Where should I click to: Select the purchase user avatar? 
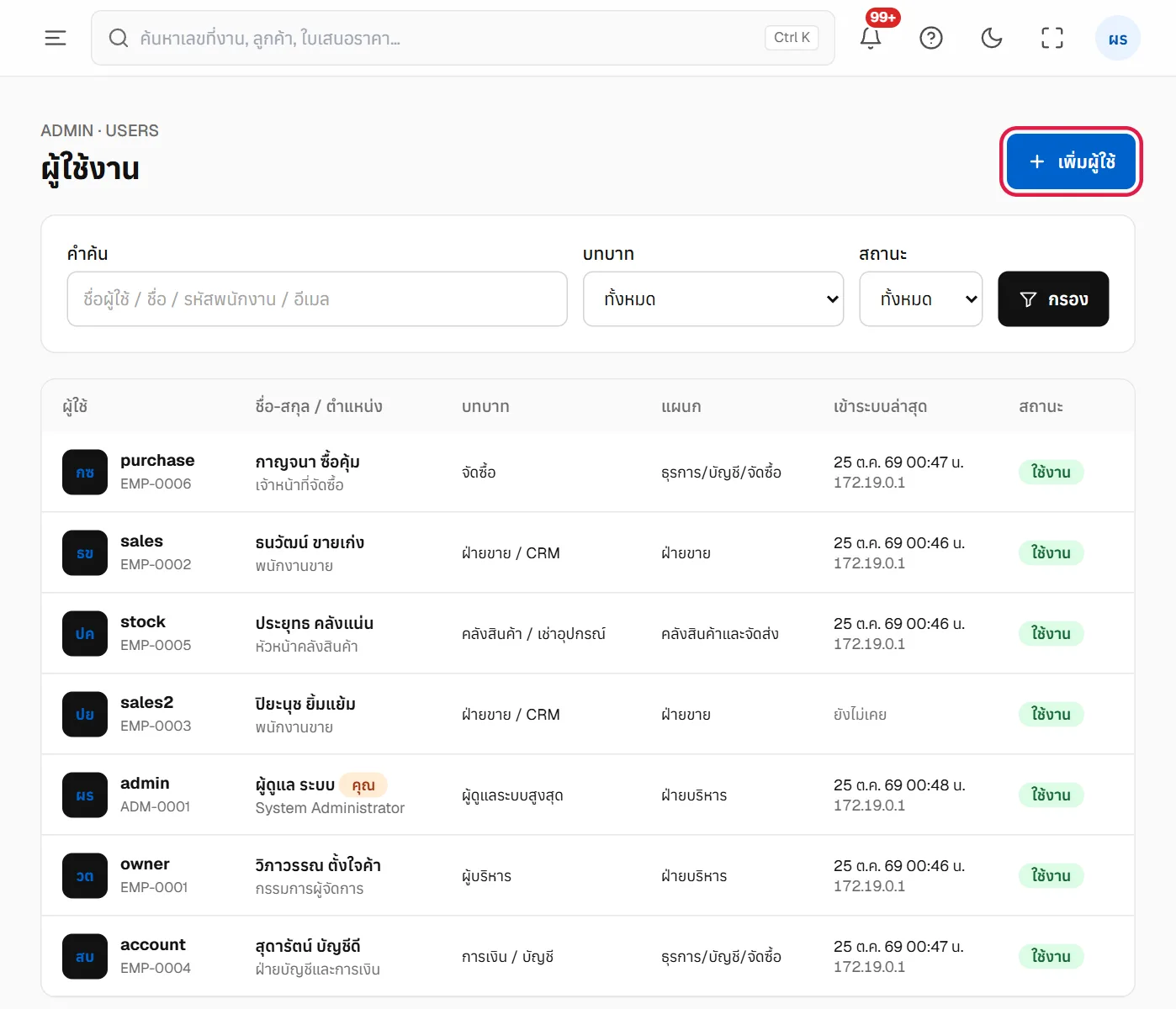[x=85, y=473]
